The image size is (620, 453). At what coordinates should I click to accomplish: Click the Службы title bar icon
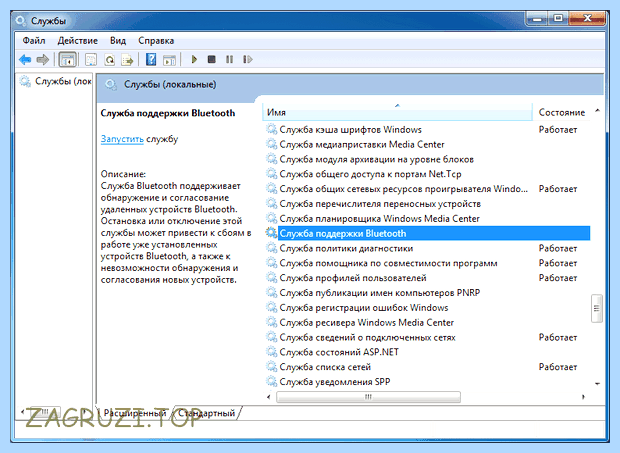[21, 21]
